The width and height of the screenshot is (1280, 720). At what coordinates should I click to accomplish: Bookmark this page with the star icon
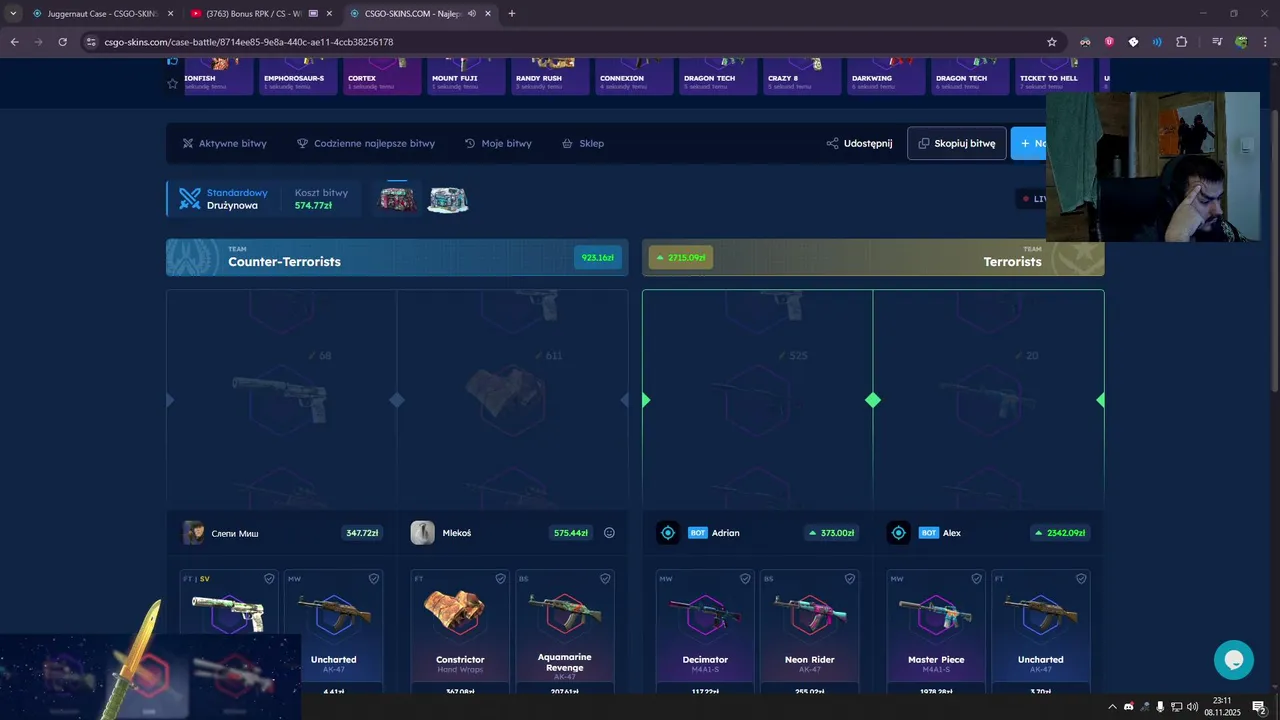coord(1052,42)
